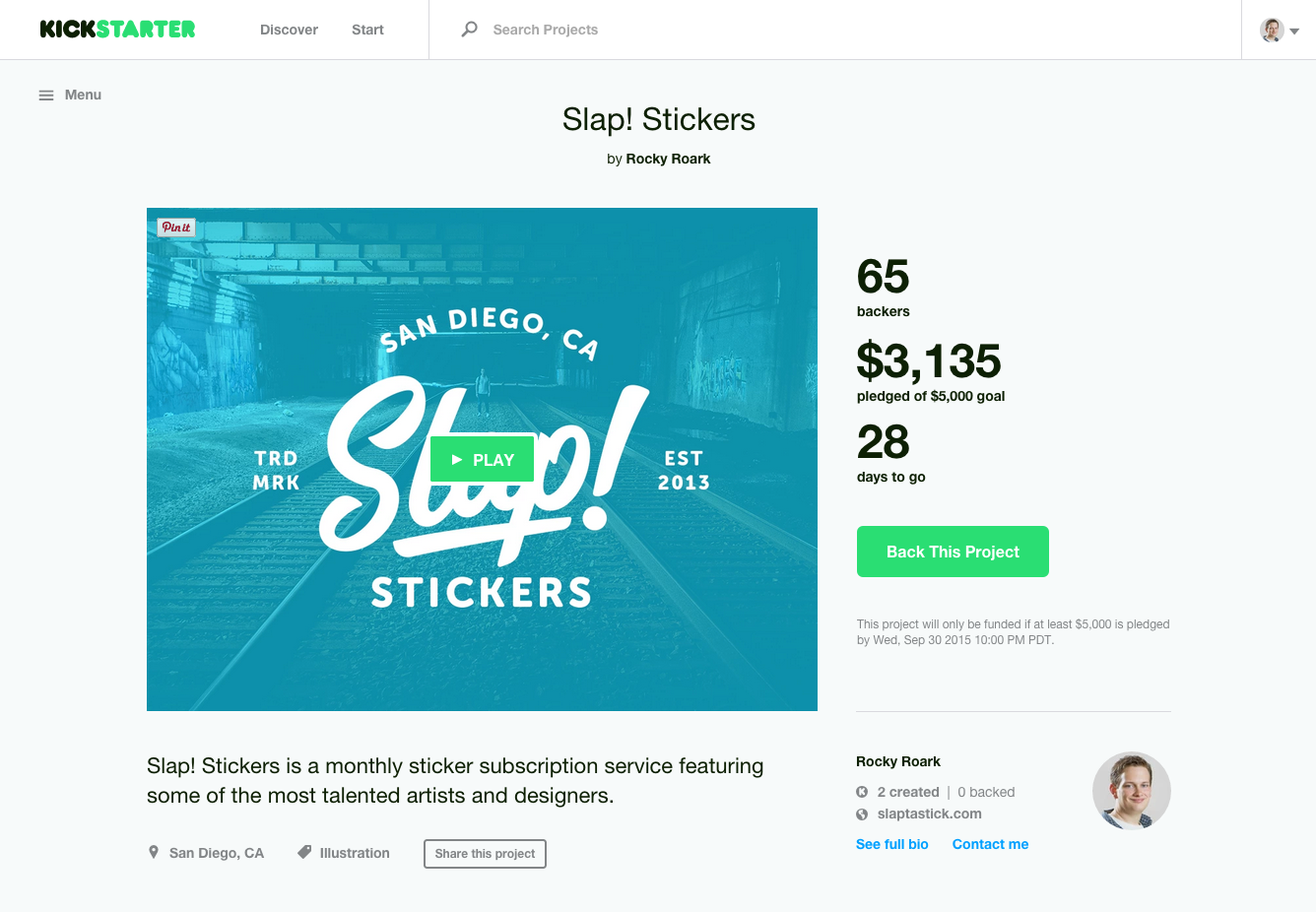This screenshot has width=1316, height=912.
Task: Click Share this project button
Action: point(485,854)
